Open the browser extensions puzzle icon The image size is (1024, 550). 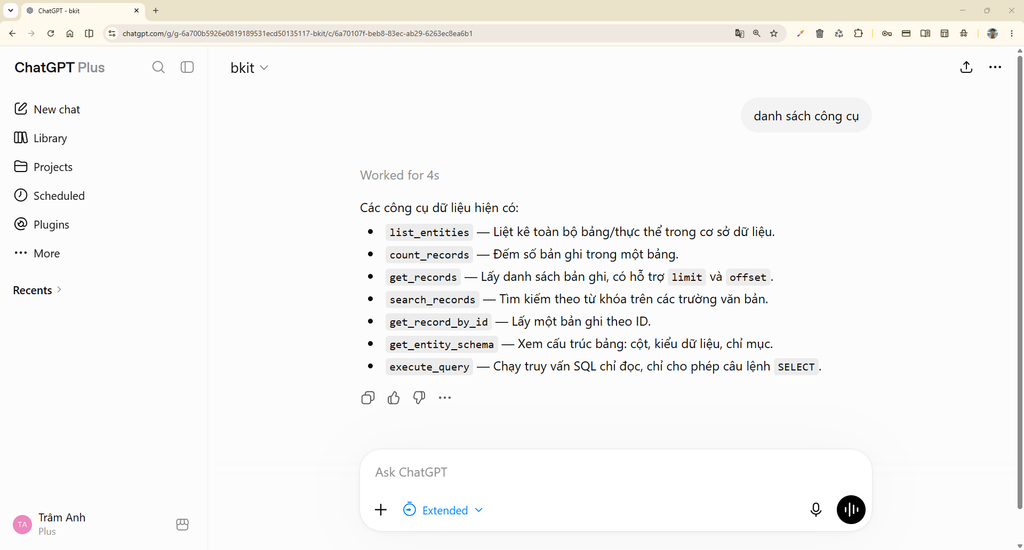coord(858,33)
